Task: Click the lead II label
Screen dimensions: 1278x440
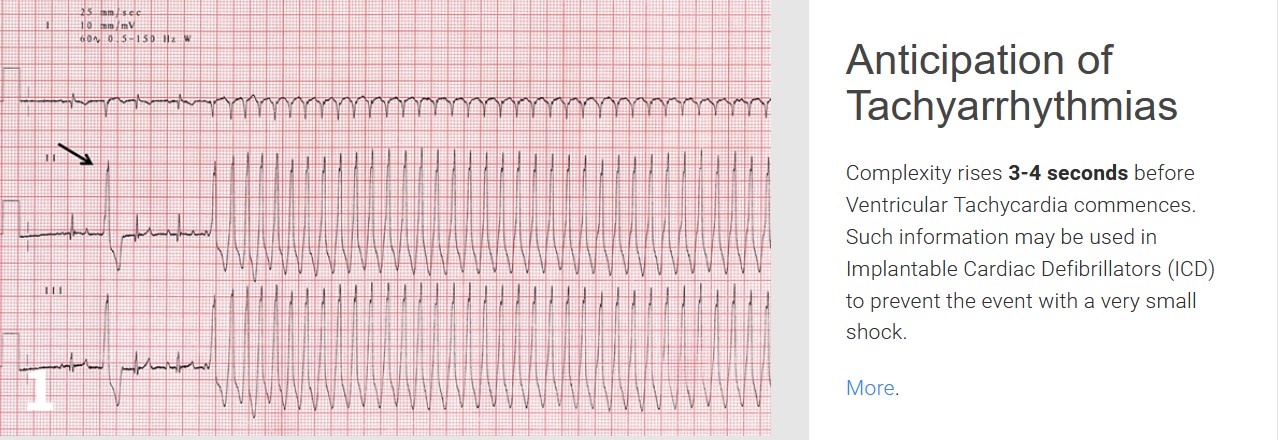Action: [48, 158]
